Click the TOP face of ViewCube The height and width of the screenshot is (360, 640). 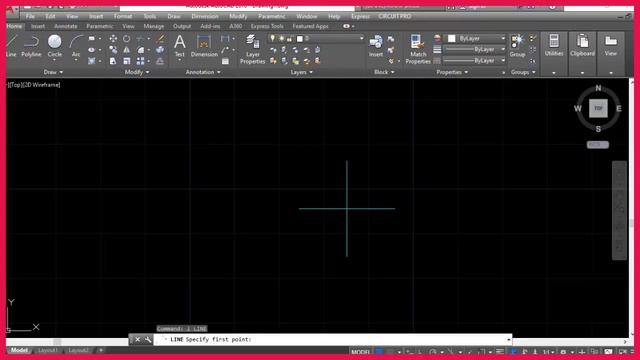598,108
